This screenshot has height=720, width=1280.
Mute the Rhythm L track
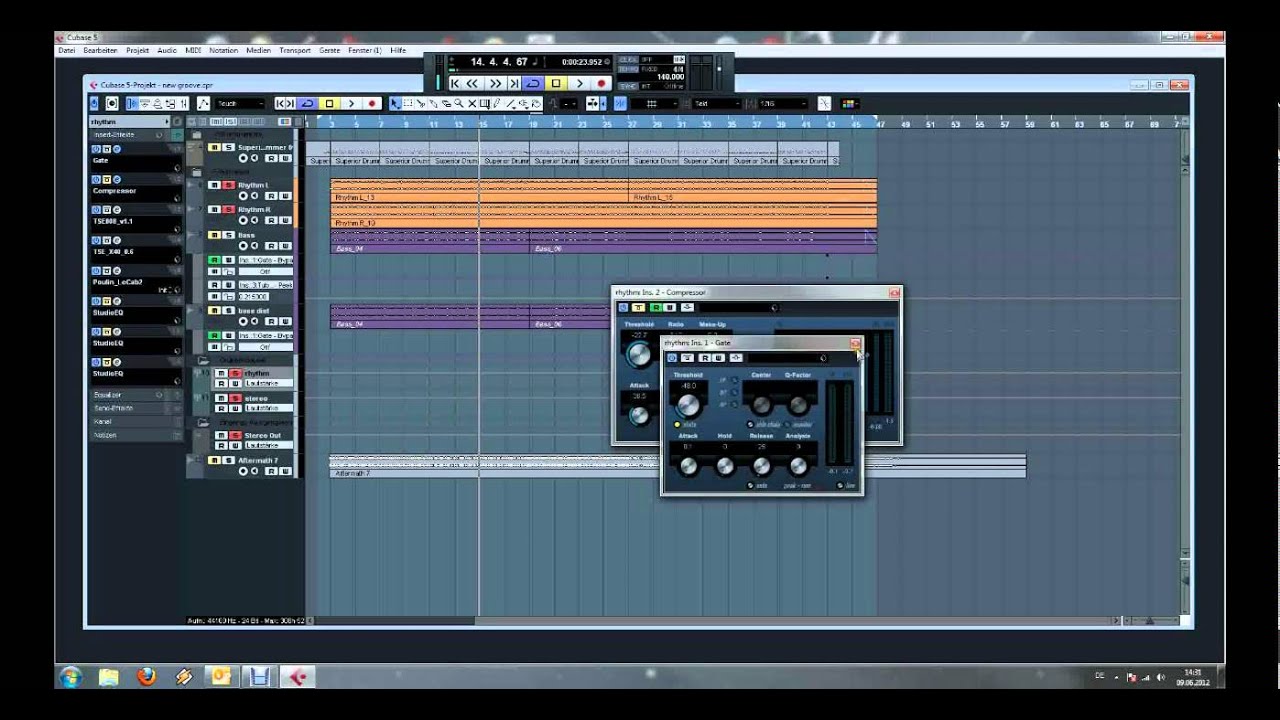214,185
